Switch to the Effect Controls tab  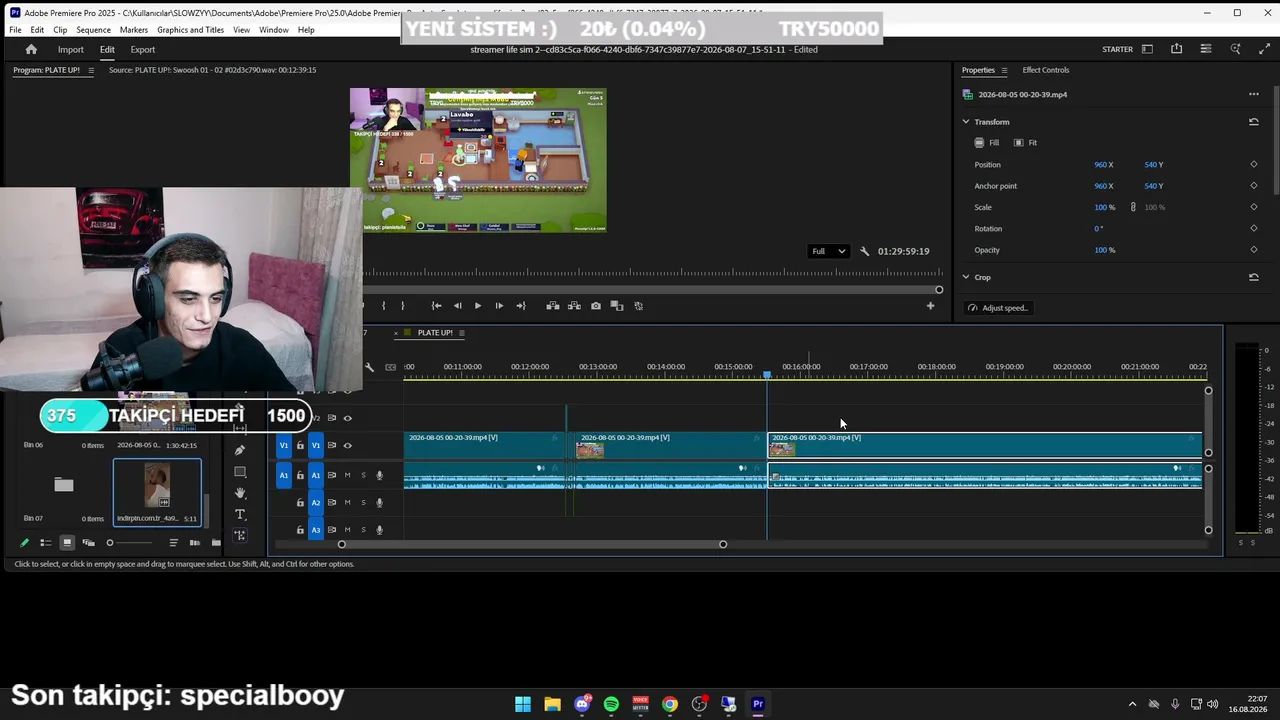pyautogui.click(x=1045, y=70)
